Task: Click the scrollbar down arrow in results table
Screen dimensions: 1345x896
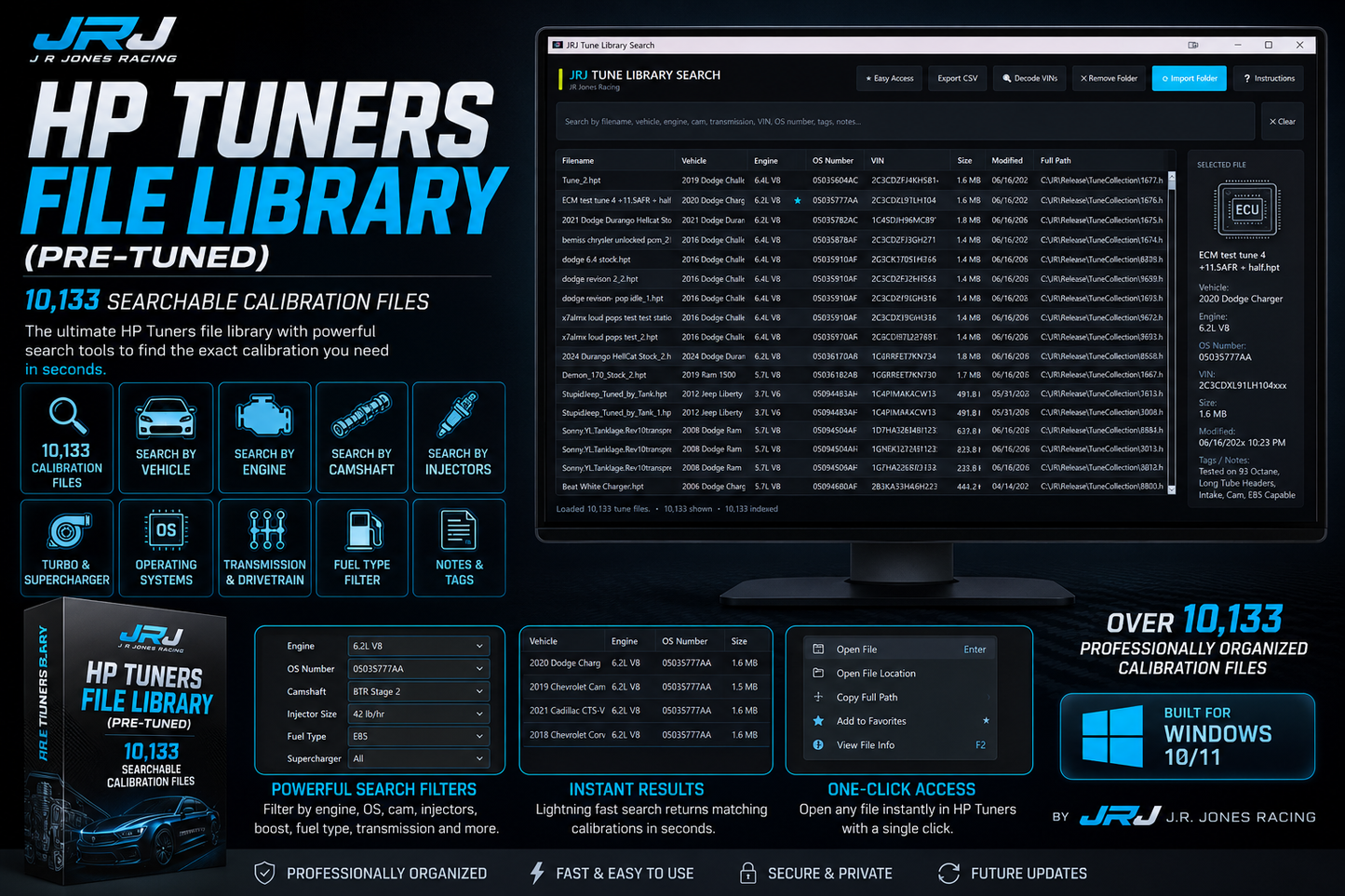Action: pyautogui.click(x=1171, y=489)
